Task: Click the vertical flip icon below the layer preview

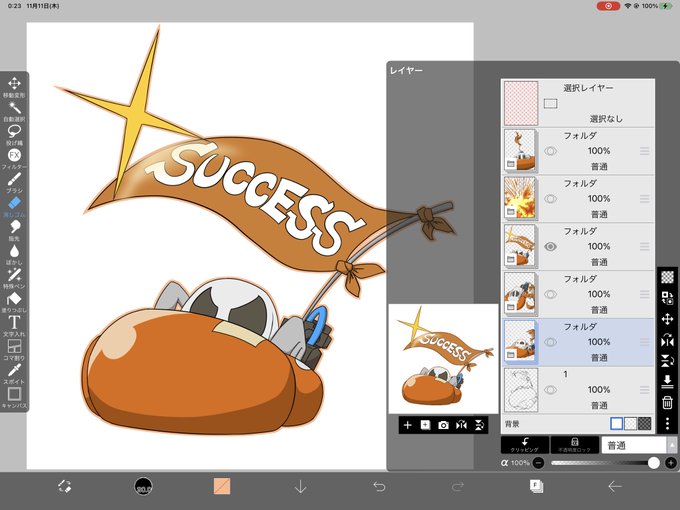Action: (x=479, y=425)
